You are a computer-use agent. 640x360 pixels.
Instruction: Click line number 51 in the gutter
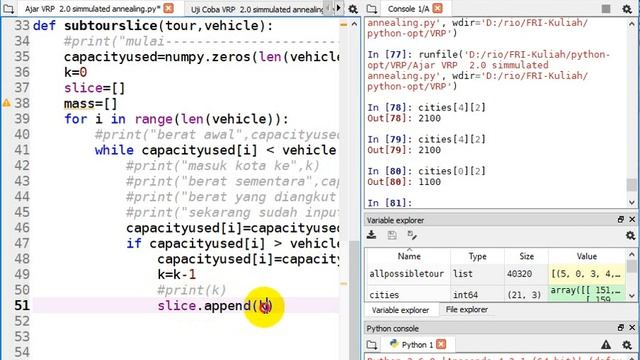click(22, 305)
